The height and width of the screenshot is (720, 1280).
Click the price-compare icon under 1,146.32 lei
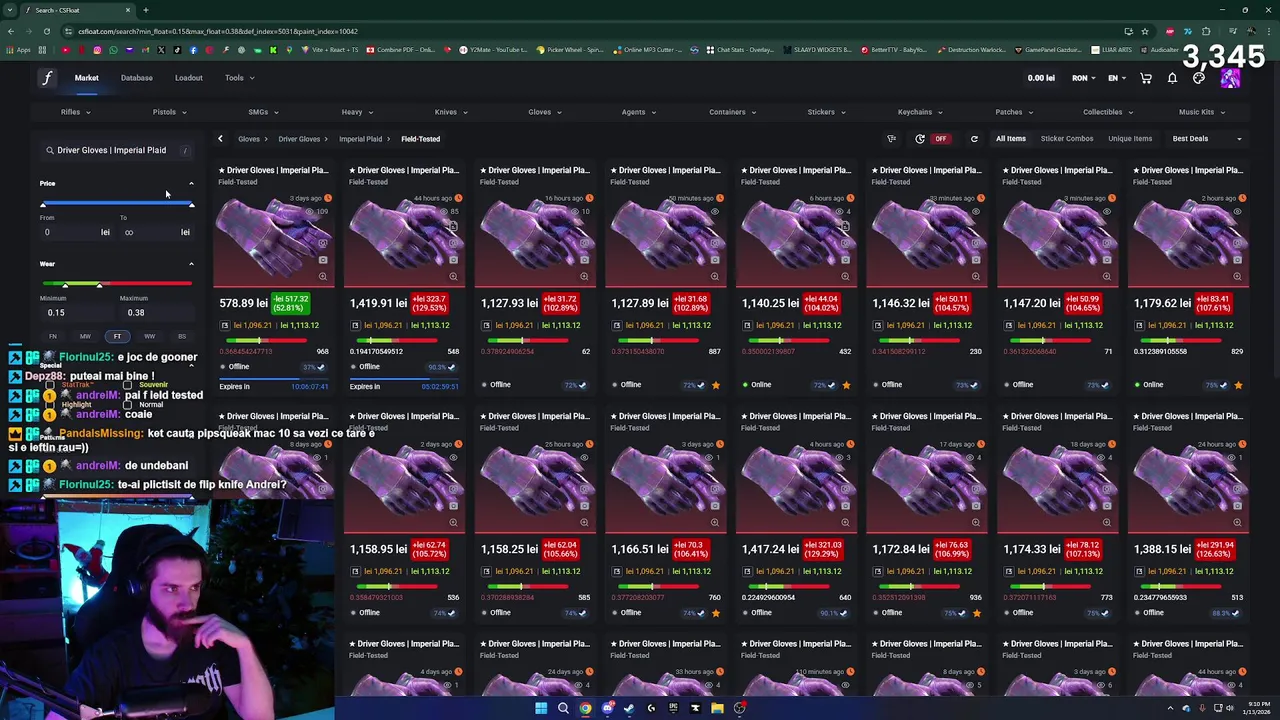pyautogui.click(x=878, y=325)
